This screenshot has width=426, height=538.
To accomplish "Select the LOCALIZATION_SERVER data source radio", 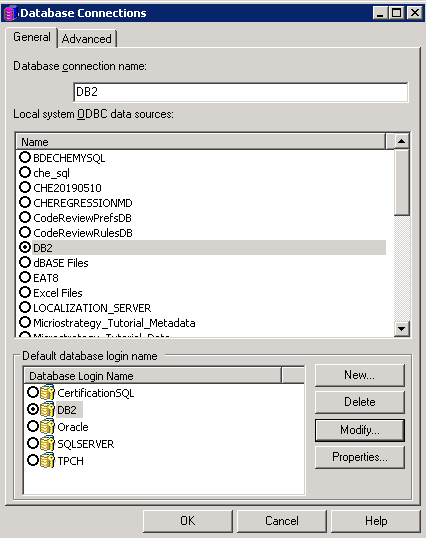I will [25, 307].
